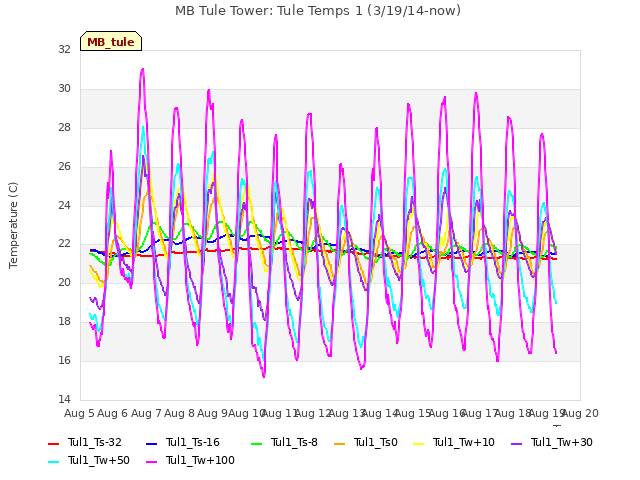Select the Tul1_Tw+50 legend label
This screenshot has height=480, width=640.
click(x=99, y=460)
